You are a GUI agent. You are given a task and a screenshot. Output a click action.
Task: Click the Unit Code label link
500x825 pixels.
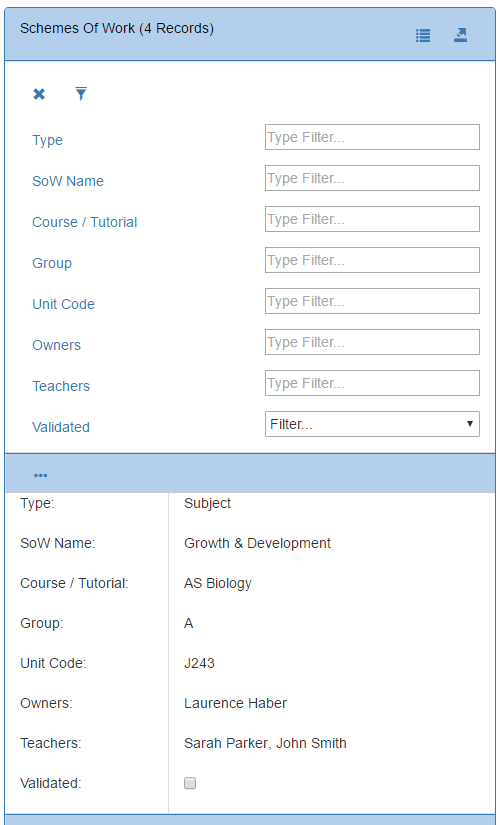(x=64, y=304)
